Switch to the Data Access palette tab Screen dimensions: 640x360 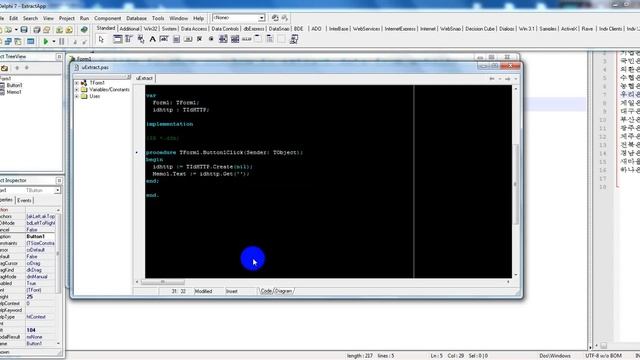[194, 29]
